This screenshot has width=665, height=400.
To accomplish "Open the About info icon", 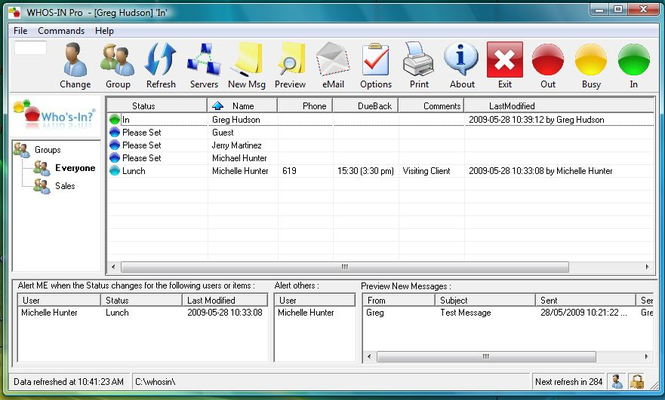I will pos(462,63).
